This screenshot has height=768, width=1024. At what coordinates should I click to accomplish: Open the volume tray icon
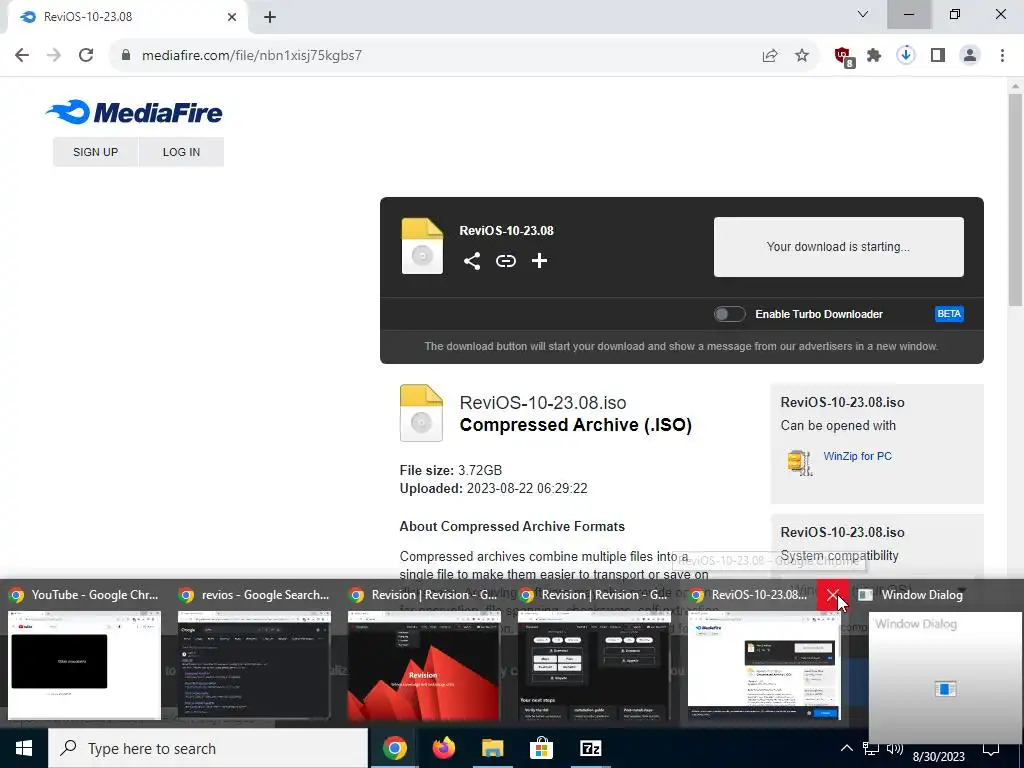pyautogui.click(x=895, y=748)
